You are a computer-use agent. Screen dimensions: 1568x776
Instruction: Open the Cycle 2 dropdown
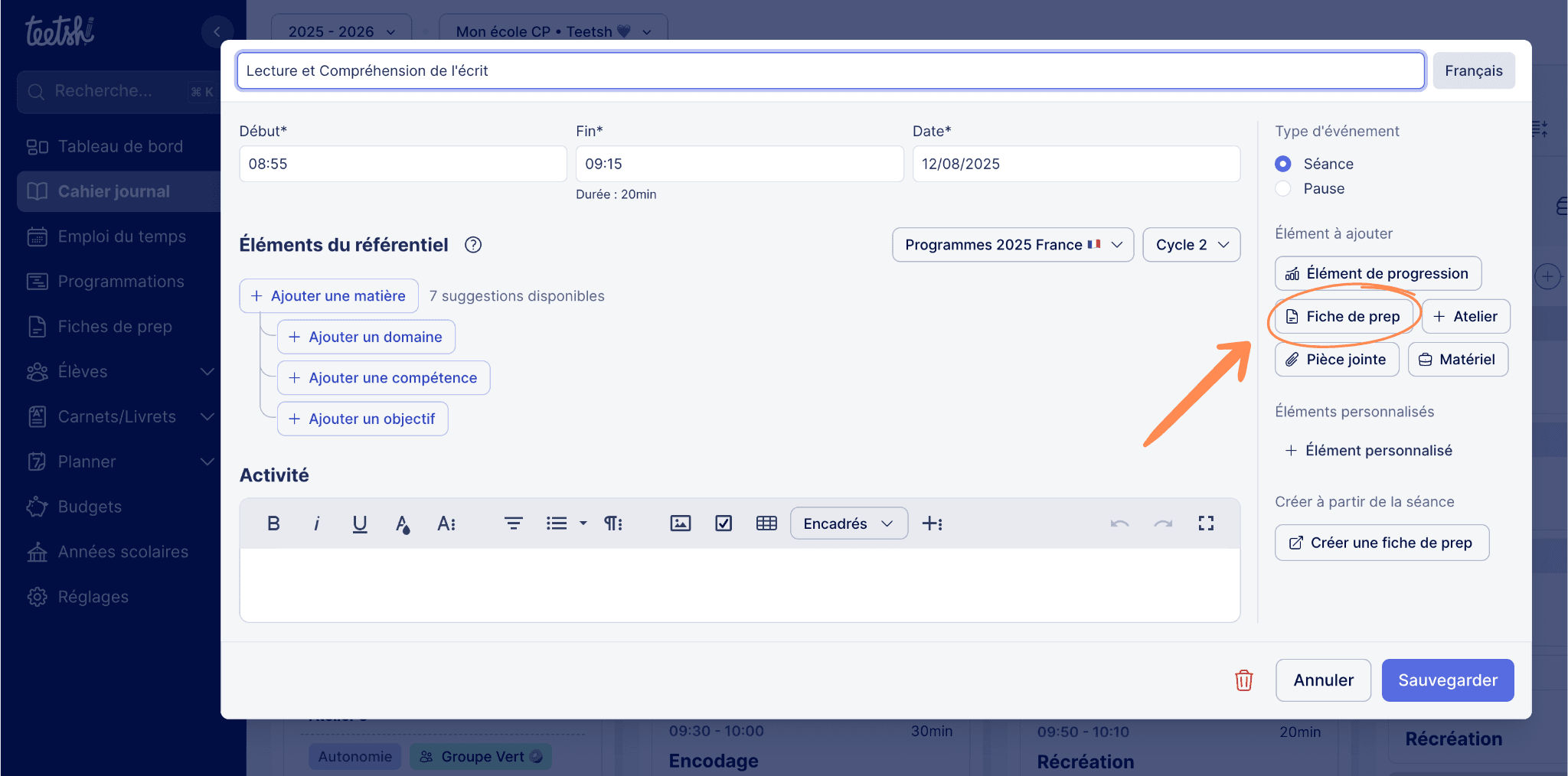tap(1191, 245)
